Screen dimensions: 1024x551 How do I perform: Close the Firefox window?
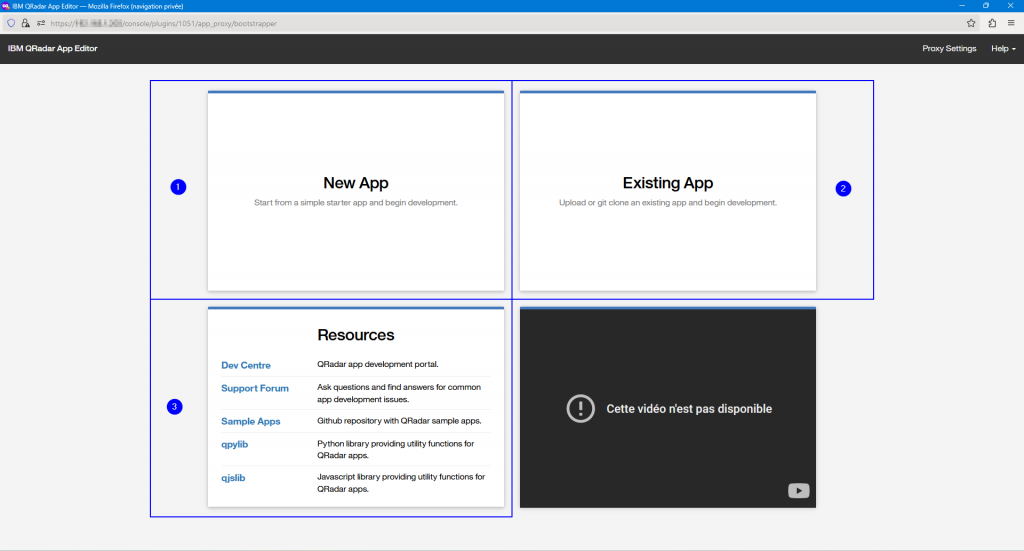click(1010, 6)
